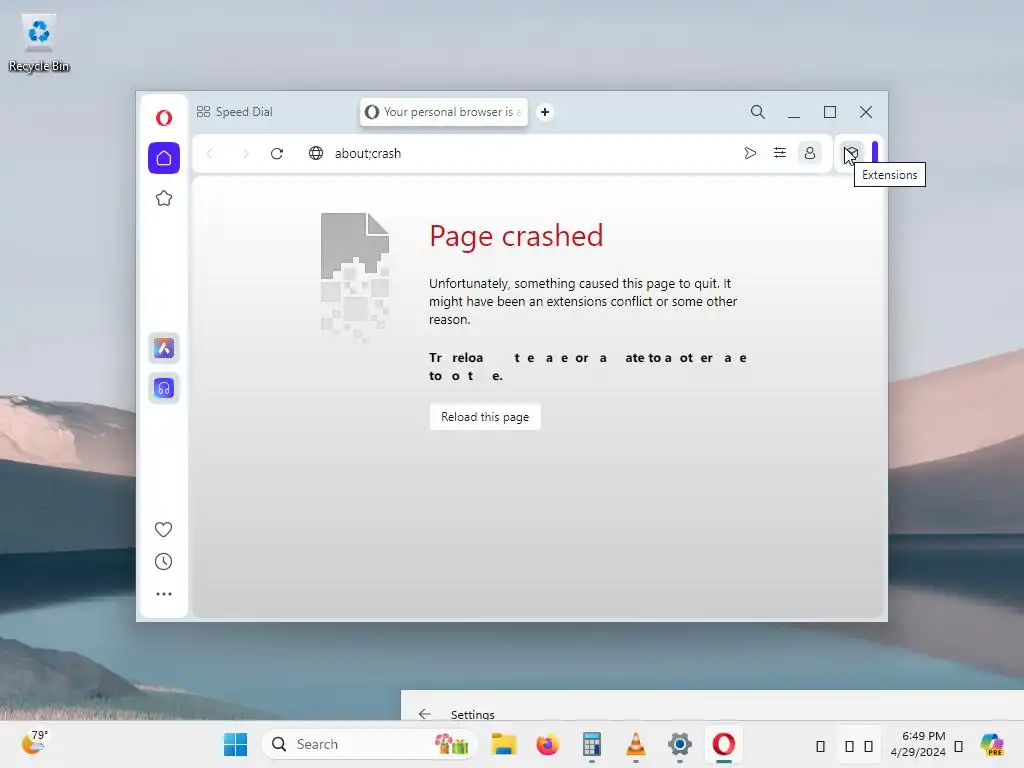Open VLC media player from taskbar
The image size is (1024, 768).
click(x=635, y=744)
